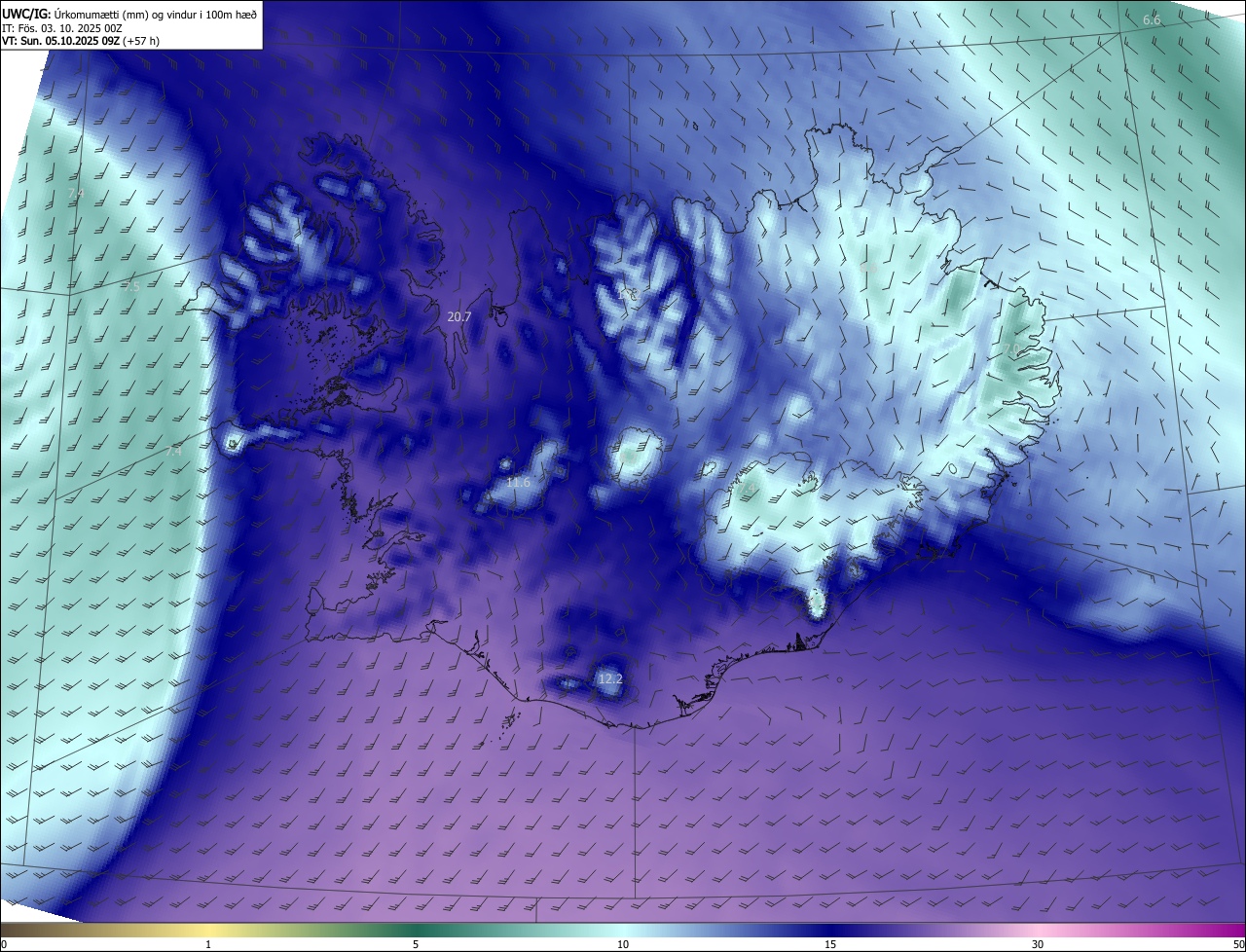Viewport: 1246px width, 952px height.
Task: Click the colorbar label 10
Action: pos(623,944)
